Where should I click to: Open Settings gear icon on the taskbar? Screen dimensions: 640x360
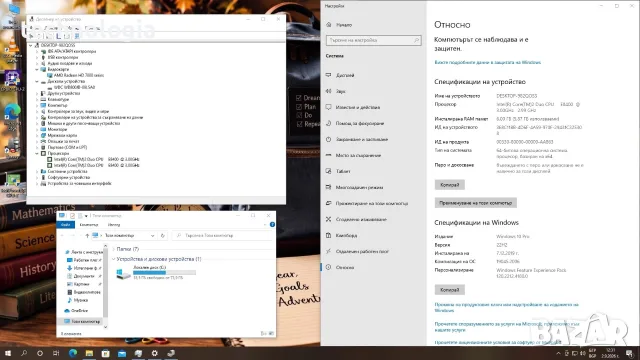pos(155,353)
